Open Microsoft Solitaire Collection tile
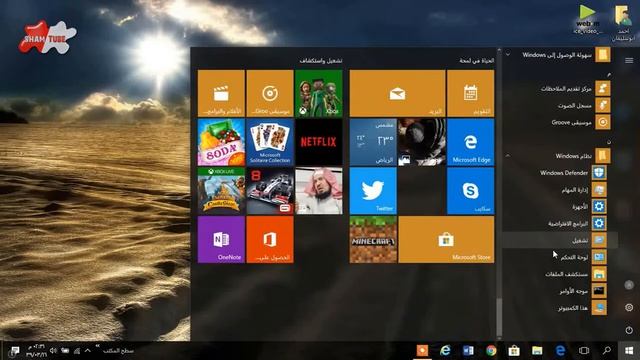Screen dimensions: 640x360 pos(270,142)
